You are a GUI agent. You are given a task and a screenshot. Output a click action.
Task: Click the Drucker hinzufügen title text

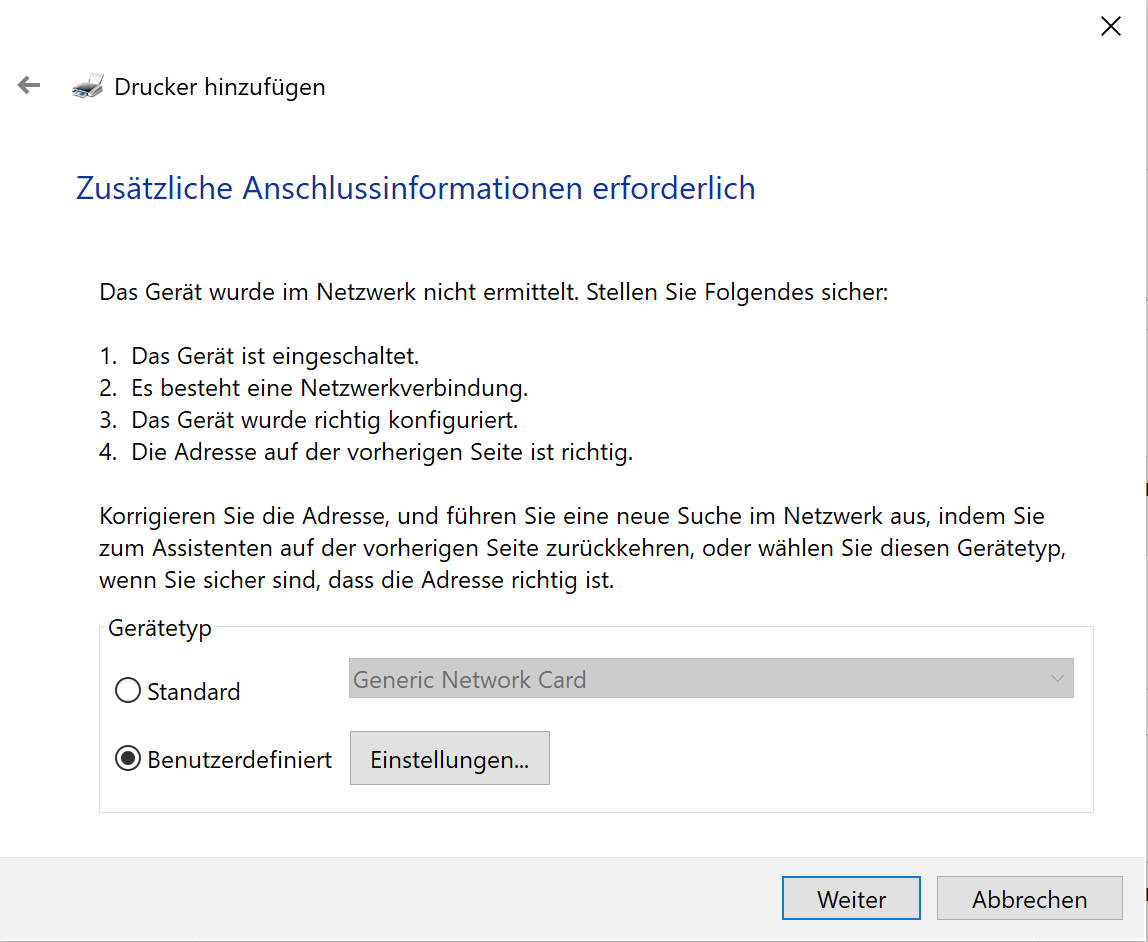pyautogui.click(x=219, y=87)
